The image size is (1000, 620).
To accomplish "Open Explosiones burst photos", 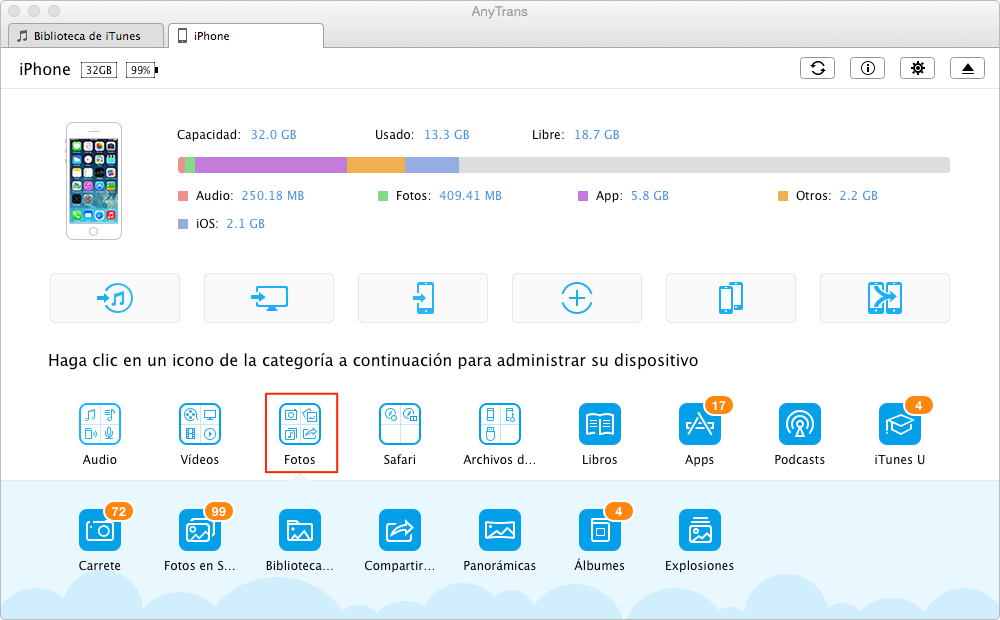I will (x=700, y=530).
